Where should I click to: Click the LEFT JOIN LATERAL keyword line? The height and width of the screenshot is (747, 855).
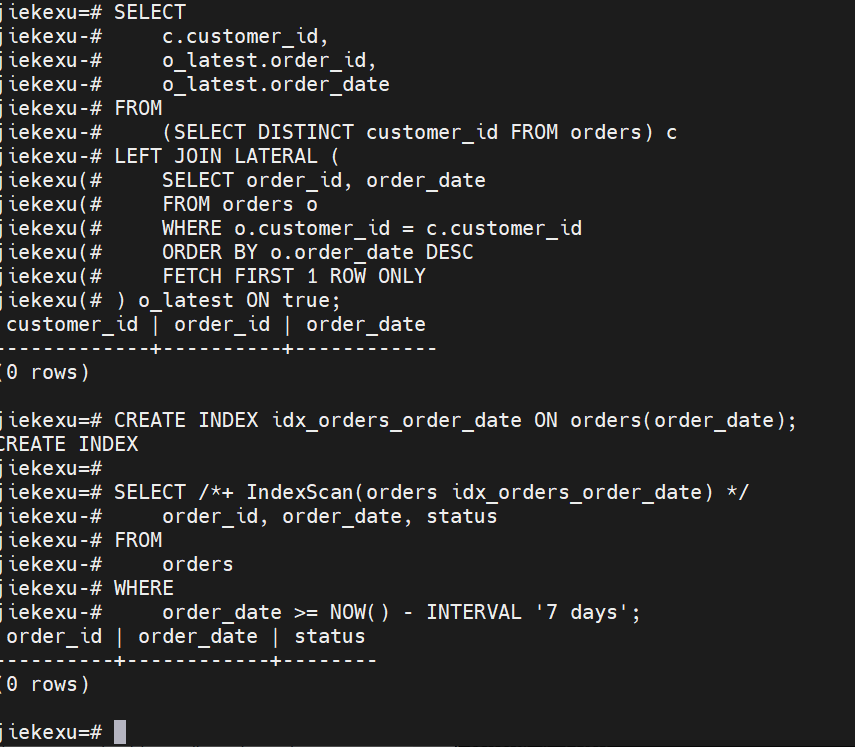227,156
